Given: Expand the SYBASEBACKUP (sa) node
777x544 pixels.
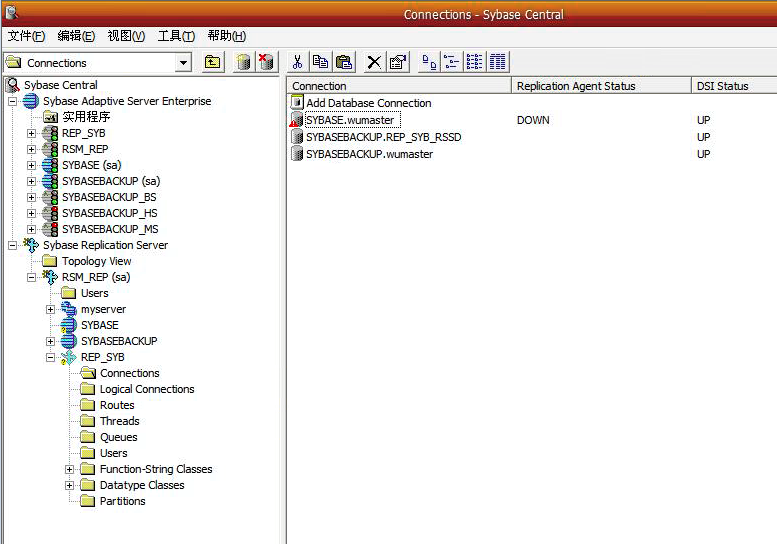Looking at the screenshot, I should 32,181.
